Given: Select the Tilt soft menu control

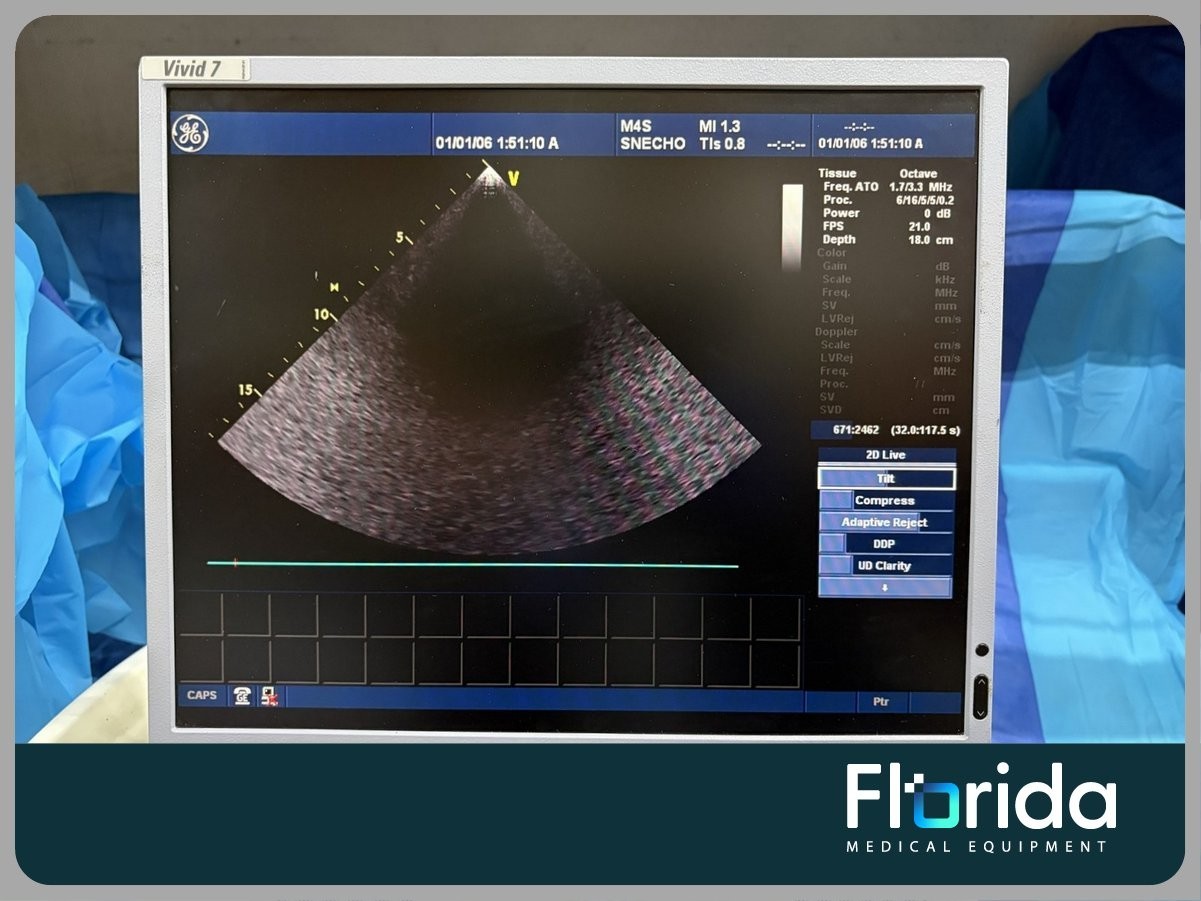Looking at the screenshot, I should click(886, 479).
